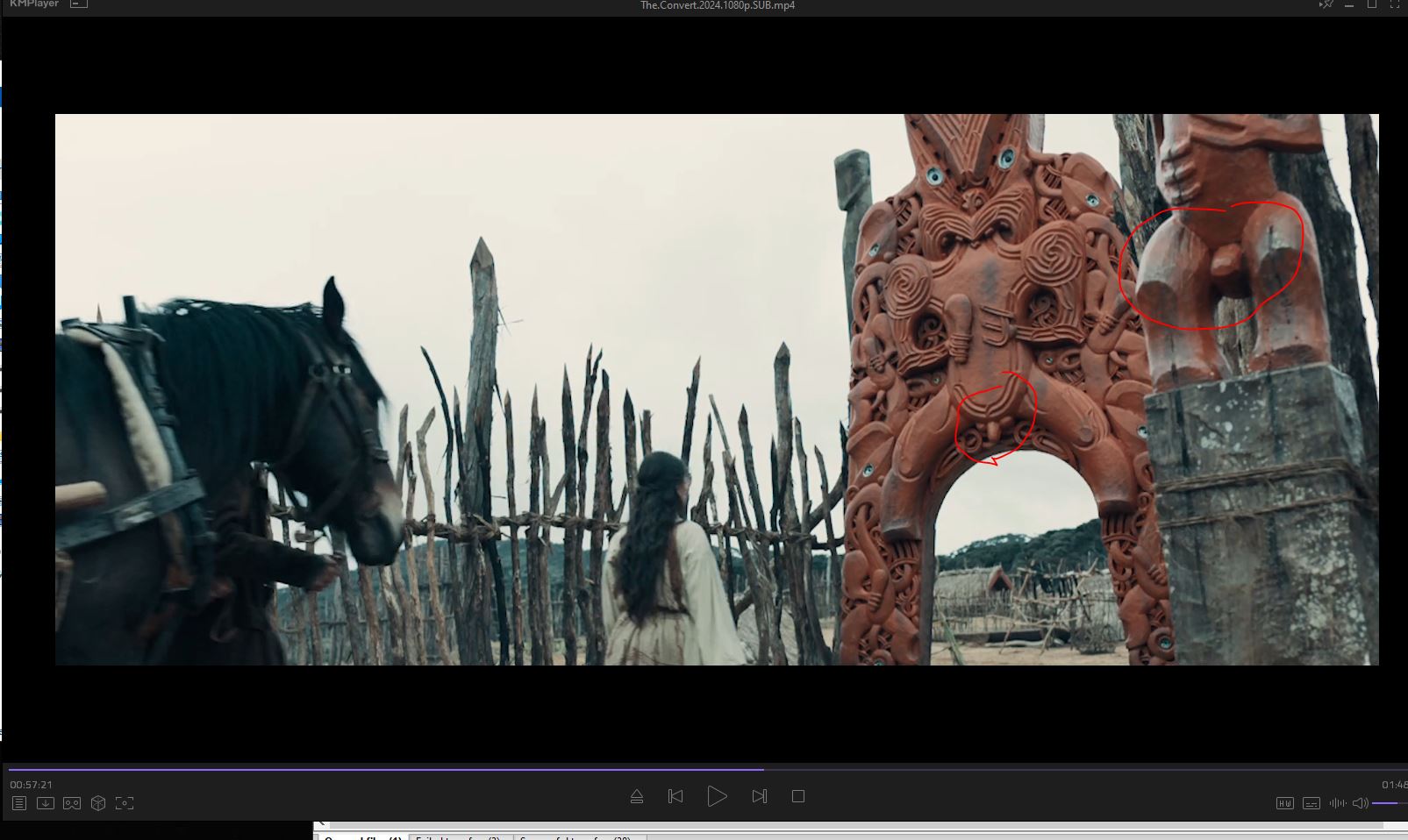Screen dimensions: 1408x840
Task: Enable VR mode with goggles icon
Action: [72, 803]
